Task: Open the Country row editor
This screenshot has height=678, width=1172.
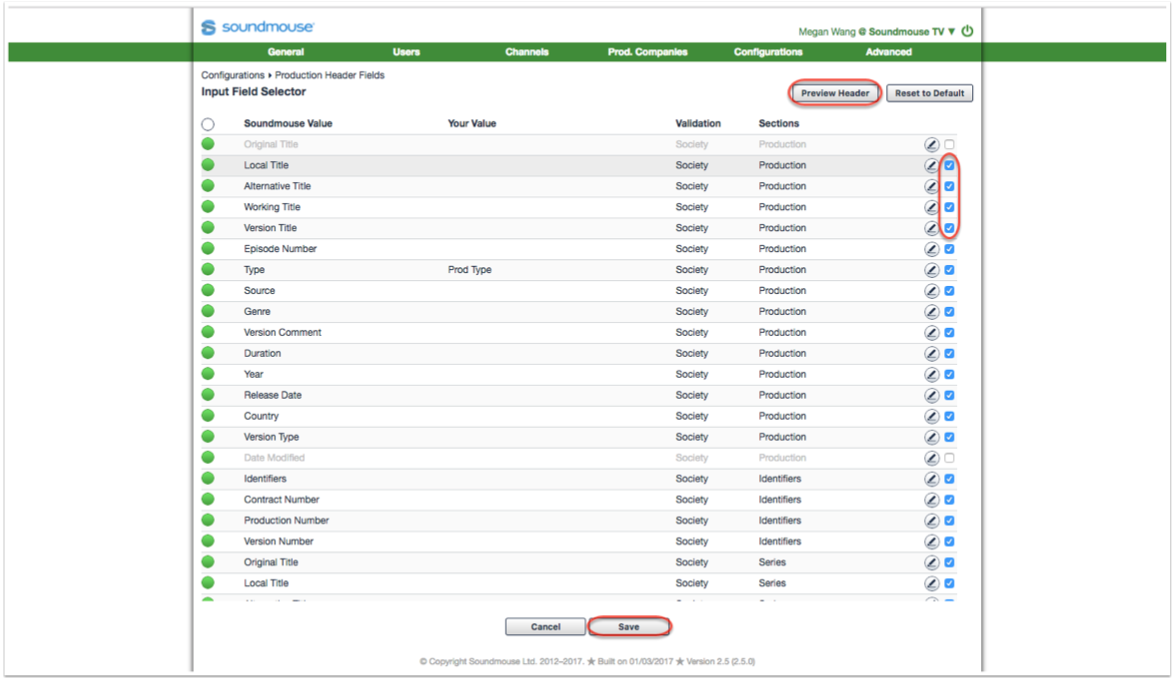Action: point(931,416)
